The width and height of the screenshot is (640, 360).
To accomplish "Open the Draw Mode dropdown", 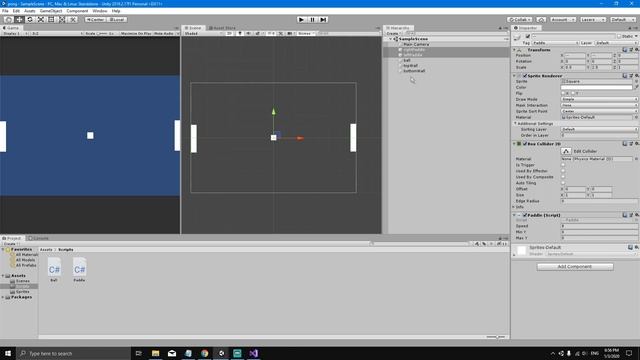I will coord(599,99).
